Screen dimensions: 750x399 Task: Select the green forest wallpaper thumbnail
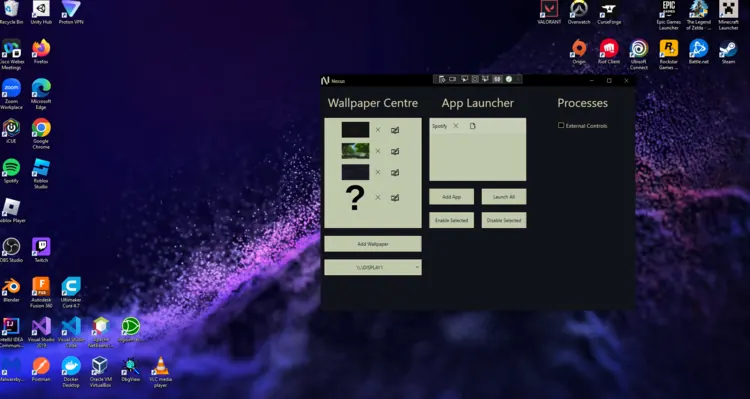(x=355, y=151)
